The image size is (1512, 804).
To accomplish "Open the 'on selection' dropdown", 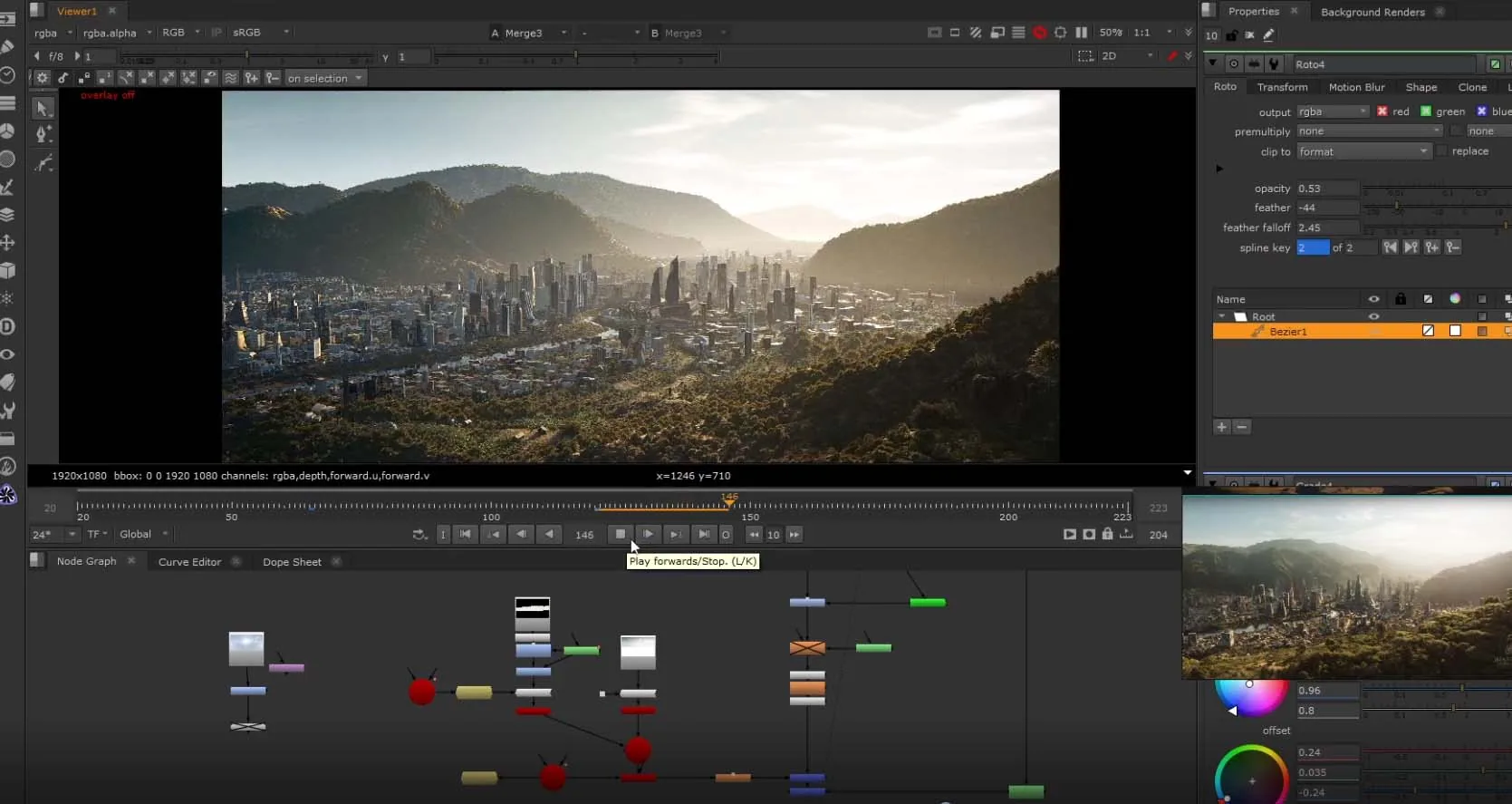I will (324, 78).
